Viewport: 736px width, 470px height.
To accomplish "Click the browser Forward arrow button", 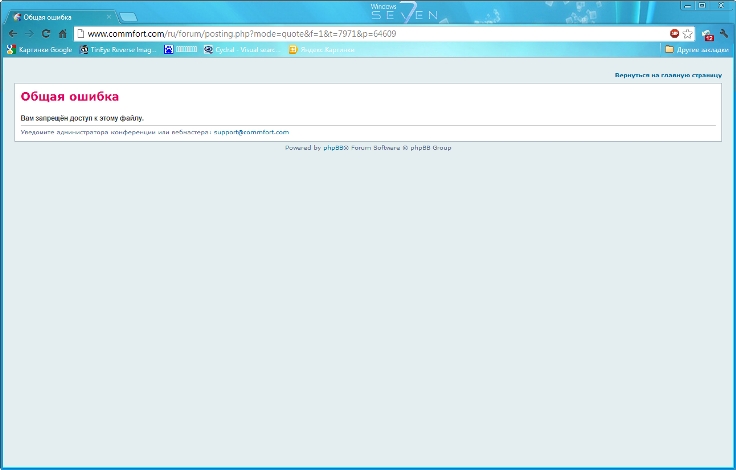I will tap(28, 33).
